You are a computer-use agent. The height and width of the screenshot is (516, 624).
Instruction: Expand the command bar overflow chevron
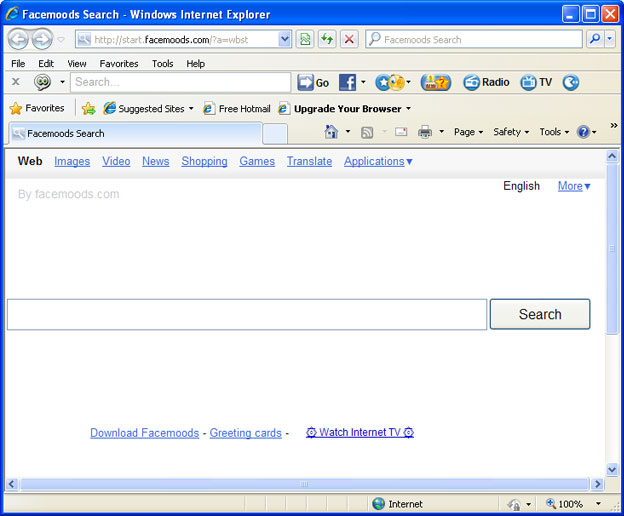coord(614,126)
